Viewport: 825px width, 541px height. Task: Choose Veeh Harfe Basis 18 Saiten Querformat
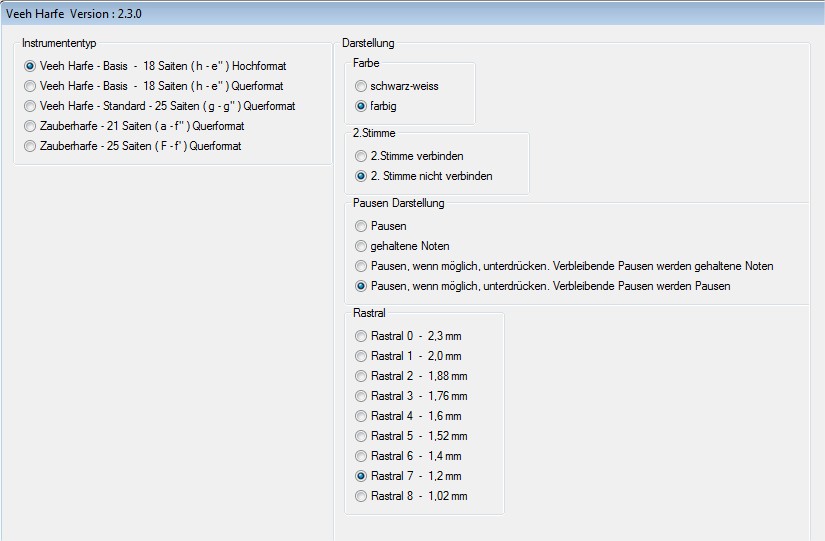(30, 86)
